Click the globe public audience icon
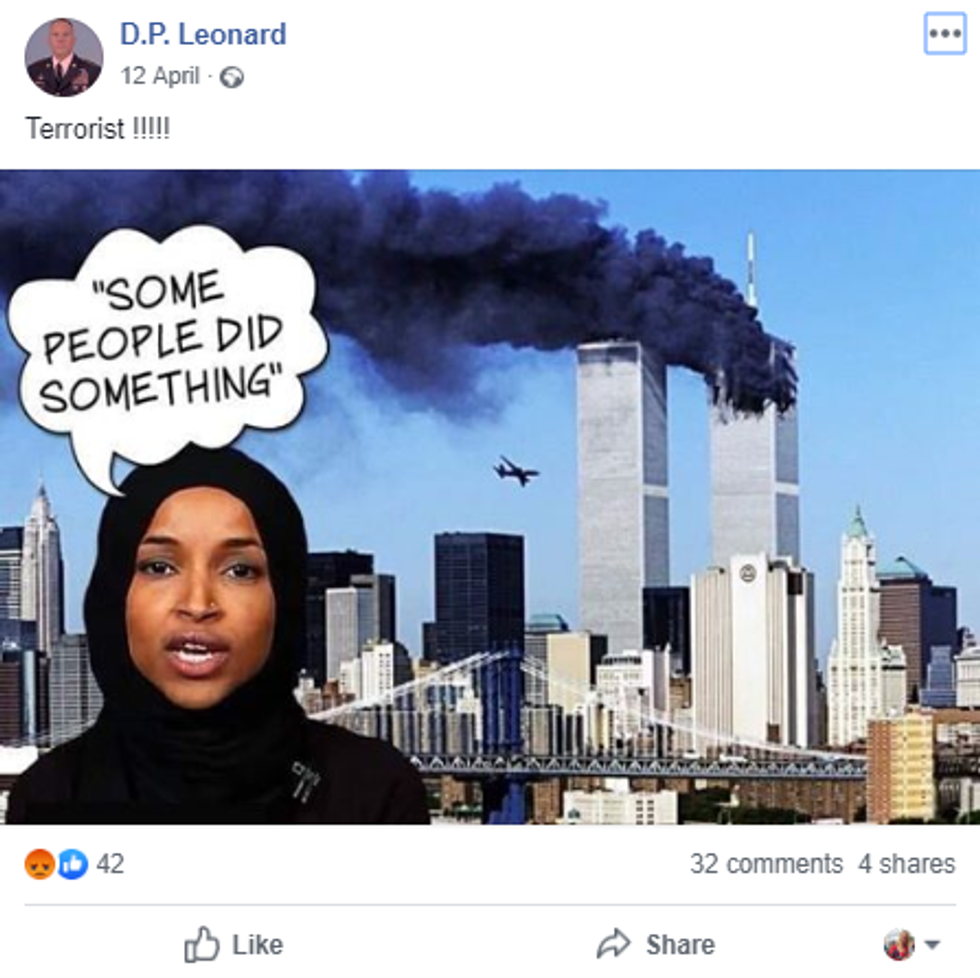 pos(232,77)
